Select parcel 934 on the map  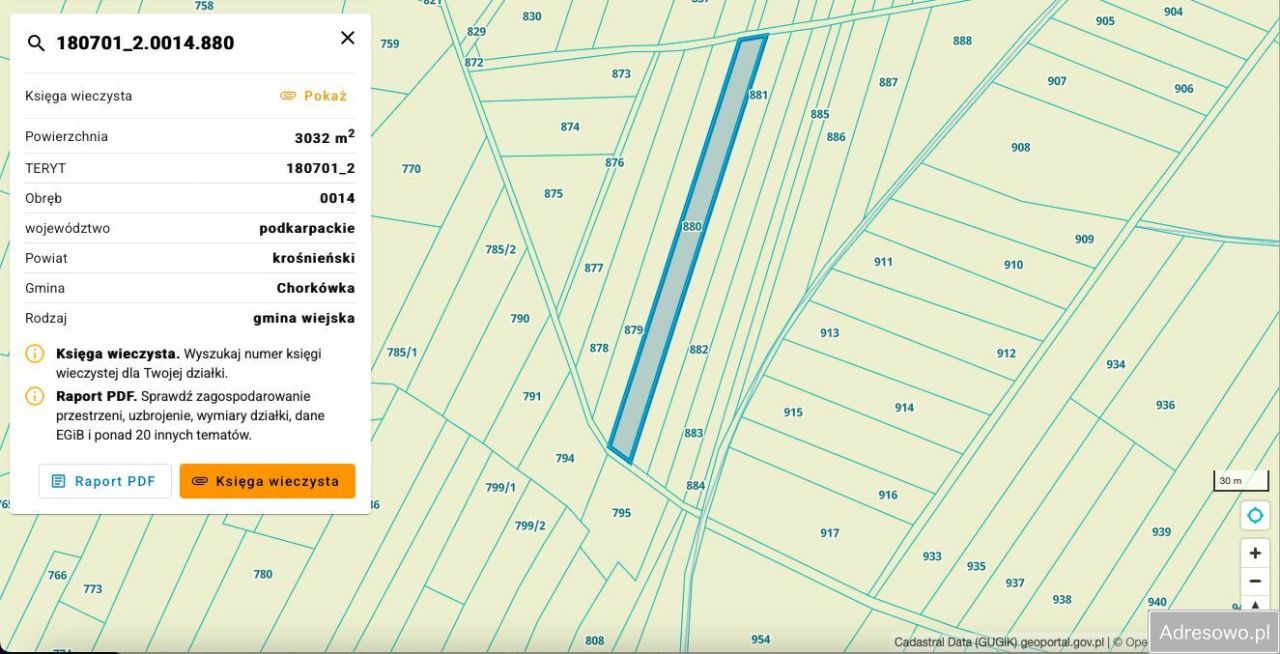[x=1116, y=364]
